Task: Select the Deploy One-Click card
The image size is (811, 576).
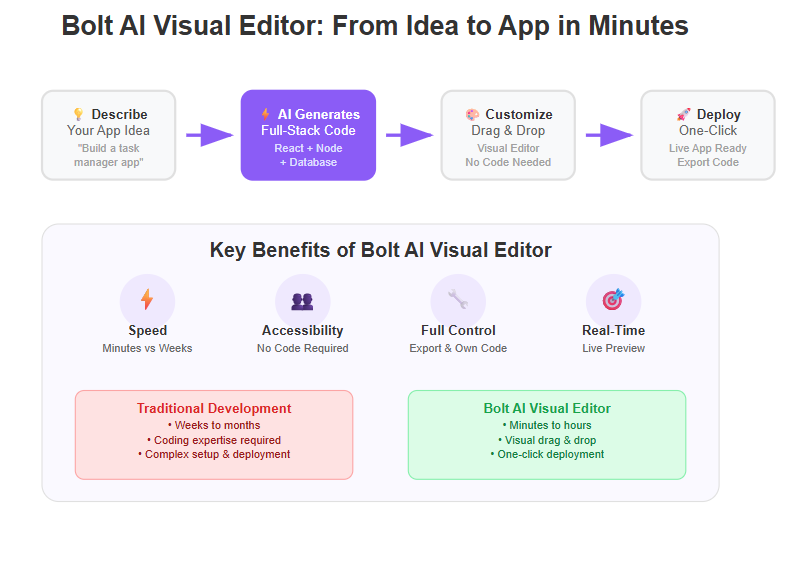Action: click(x=708, y=135)
